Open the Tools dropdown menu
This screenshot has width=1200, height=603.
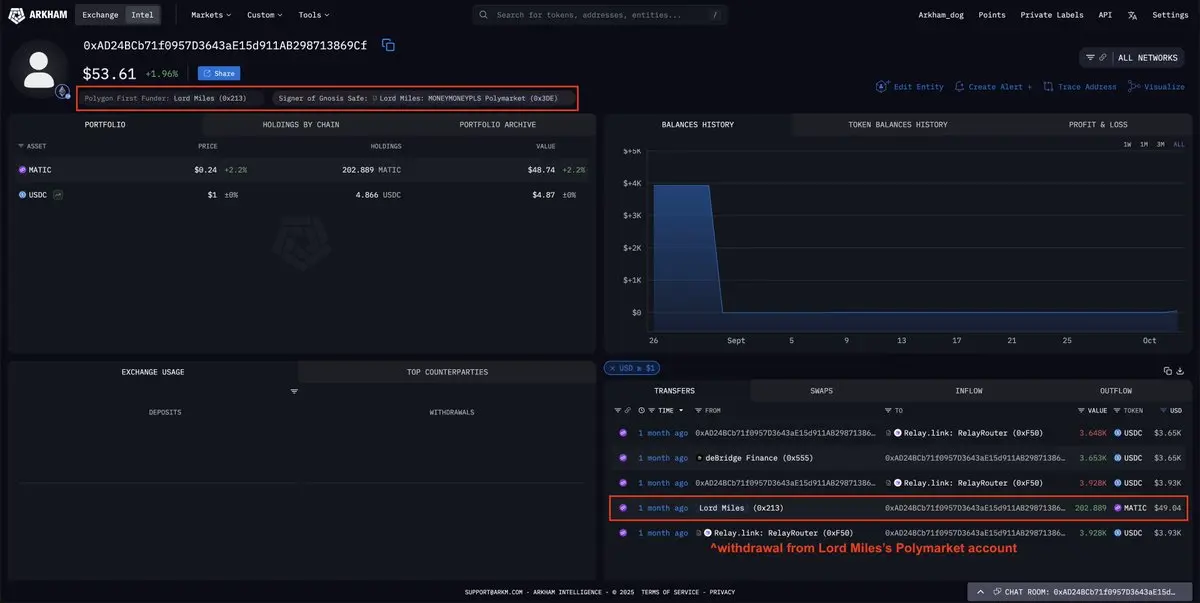click(x=313, y=15)
